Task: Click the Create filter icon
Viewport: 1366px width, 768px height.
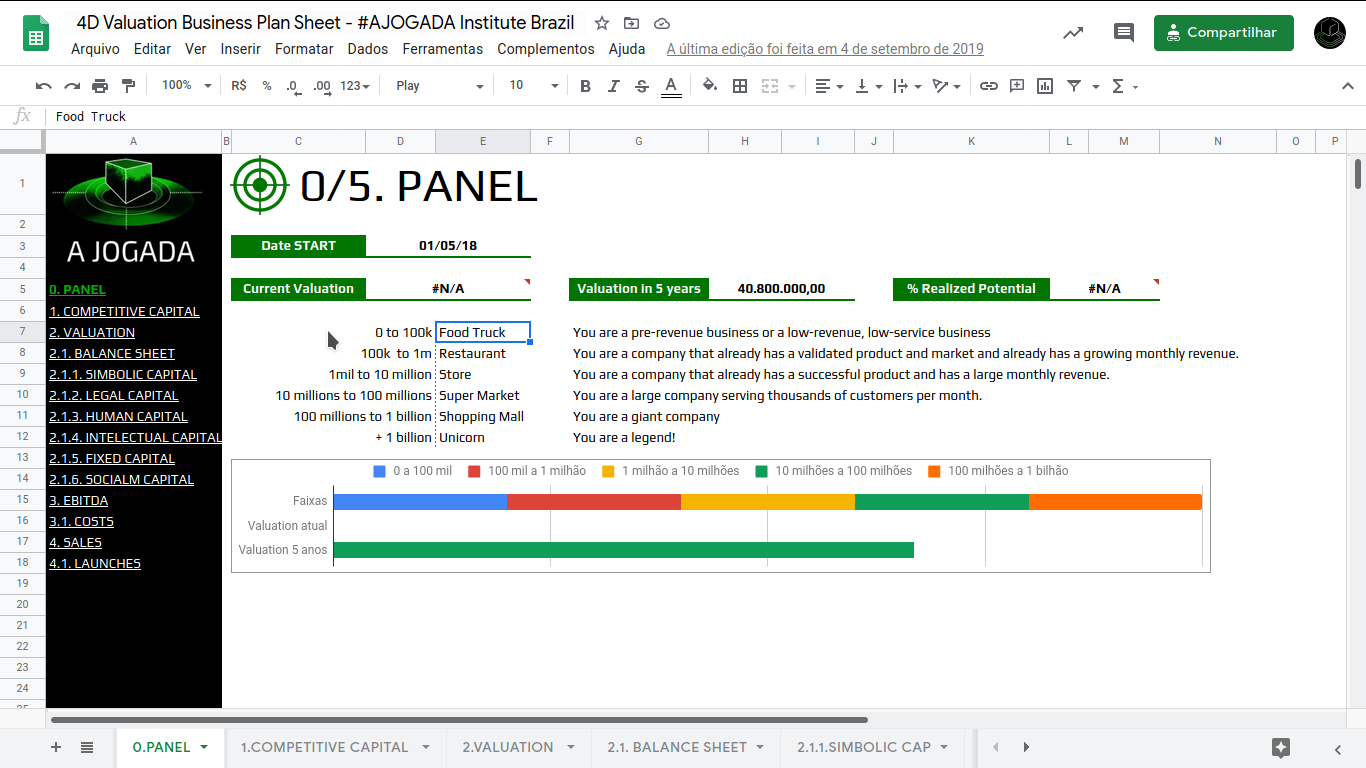Action: (x=1074, y=86)
